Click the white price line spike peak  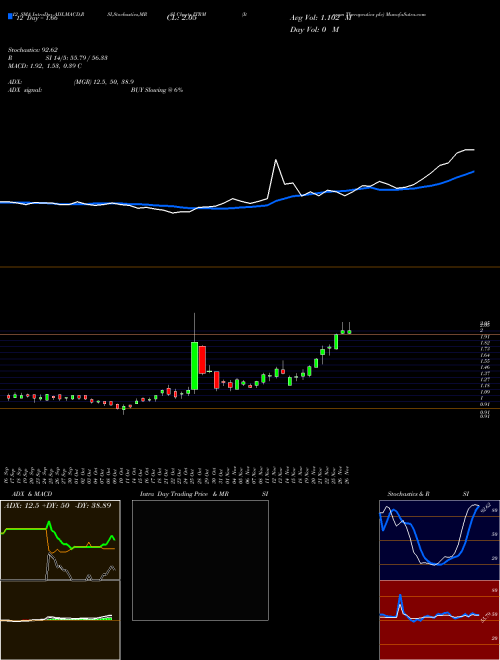(x=276, y=160)
